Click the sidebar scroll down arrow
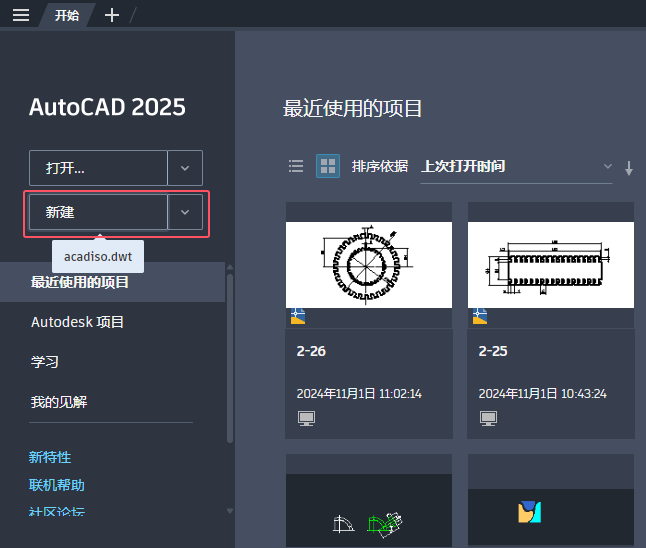Viewport: 646px width, 548px height. click(x=230, y=511)
